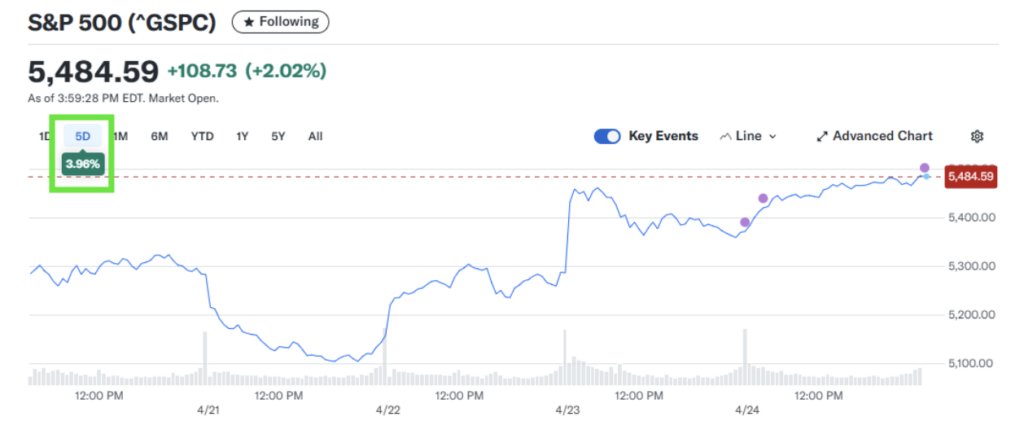Click the 4/21 date axis label
The image size is (1024, 430).
point(207,411)
